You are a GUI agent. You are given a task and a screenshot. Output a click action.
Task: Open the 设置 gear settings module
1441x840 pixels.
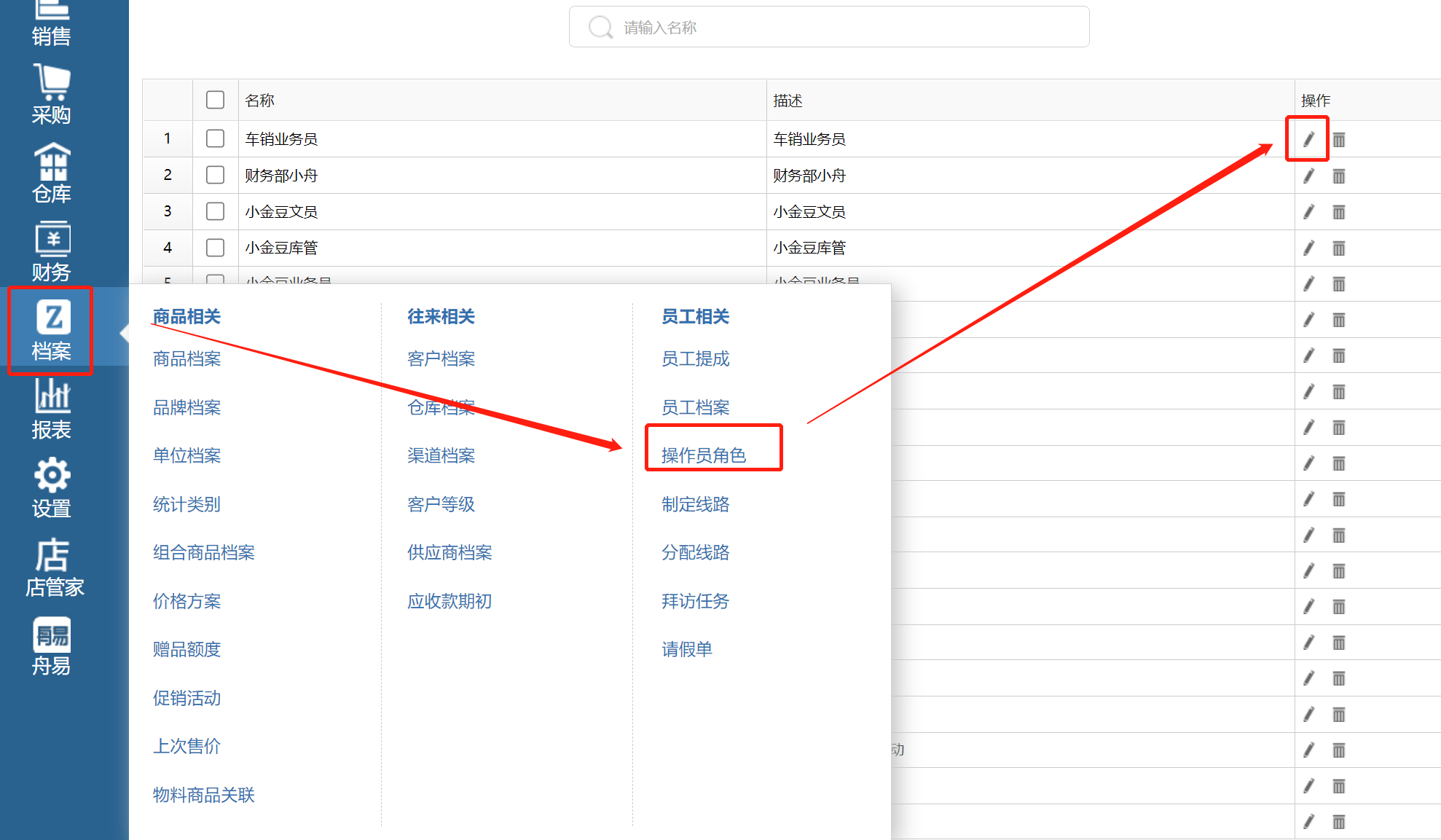(51, 488)
